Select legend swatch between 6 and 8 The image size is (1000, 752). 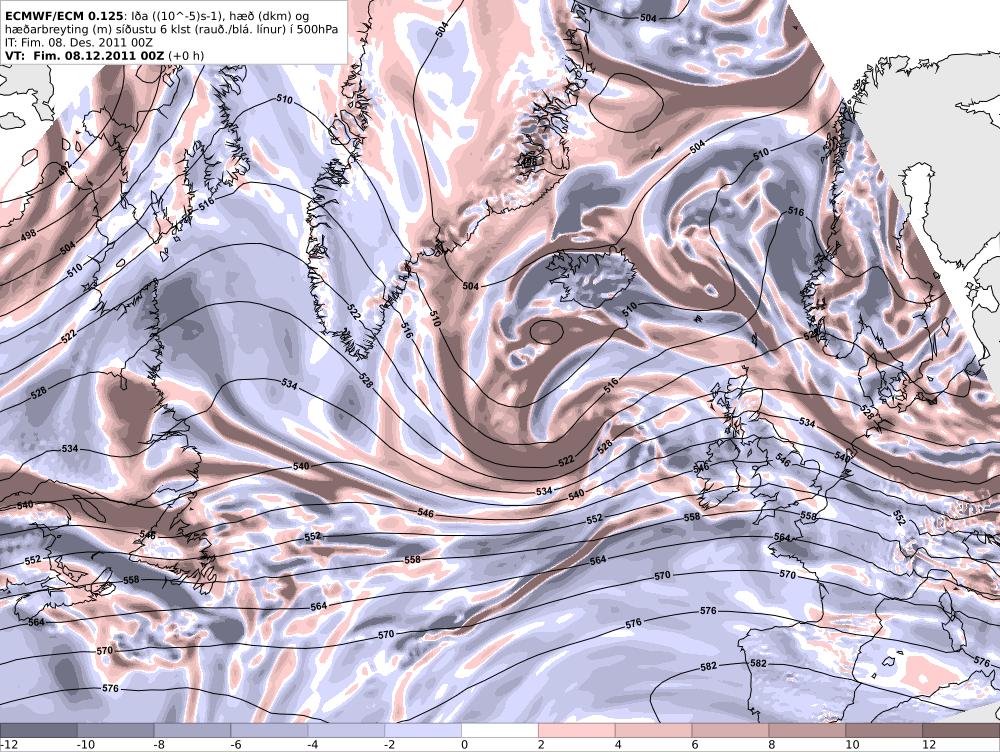pyautogui.click(x=730, y=730)
